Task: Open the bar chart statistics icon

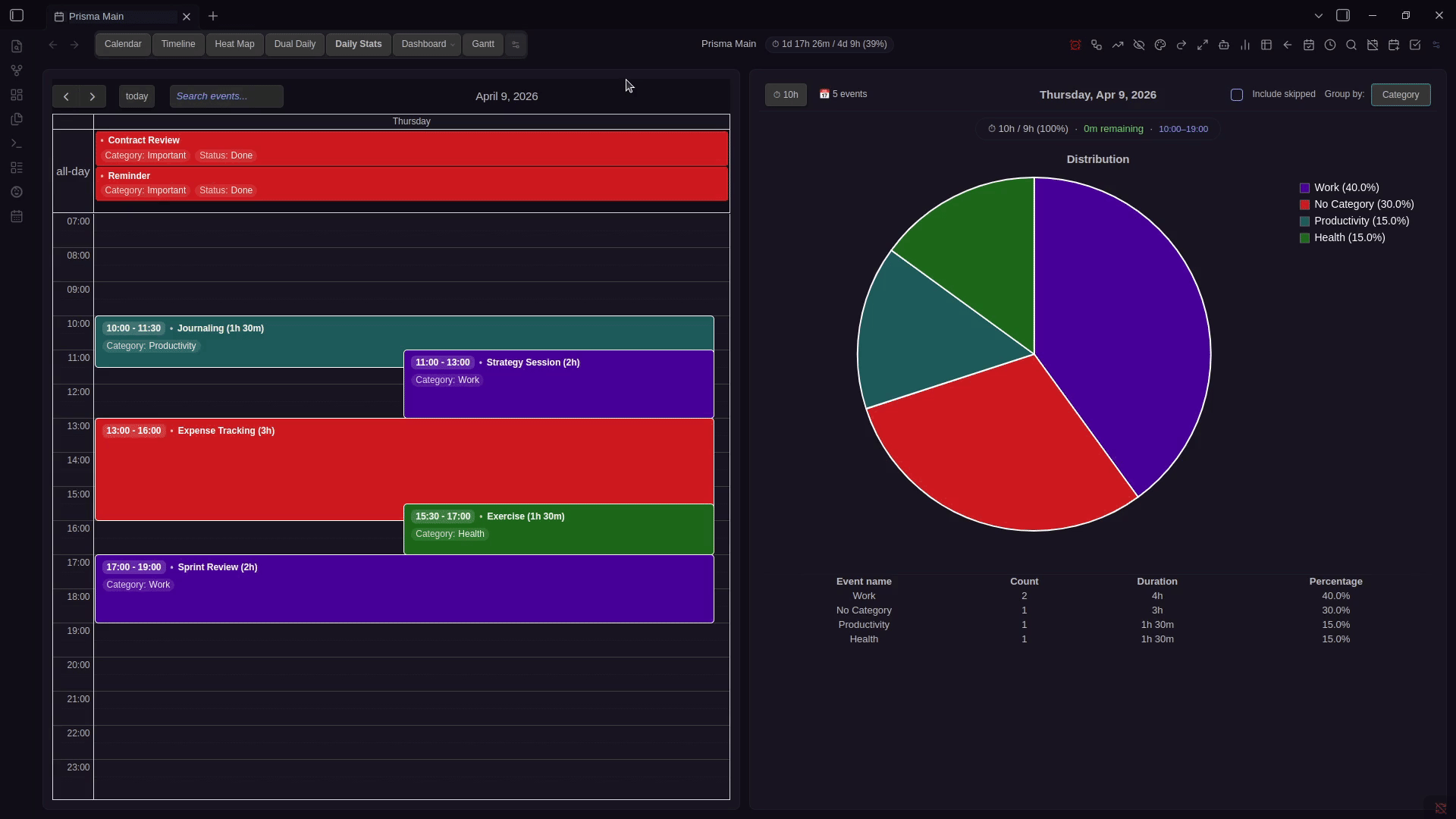Action: coord(1244,45)
